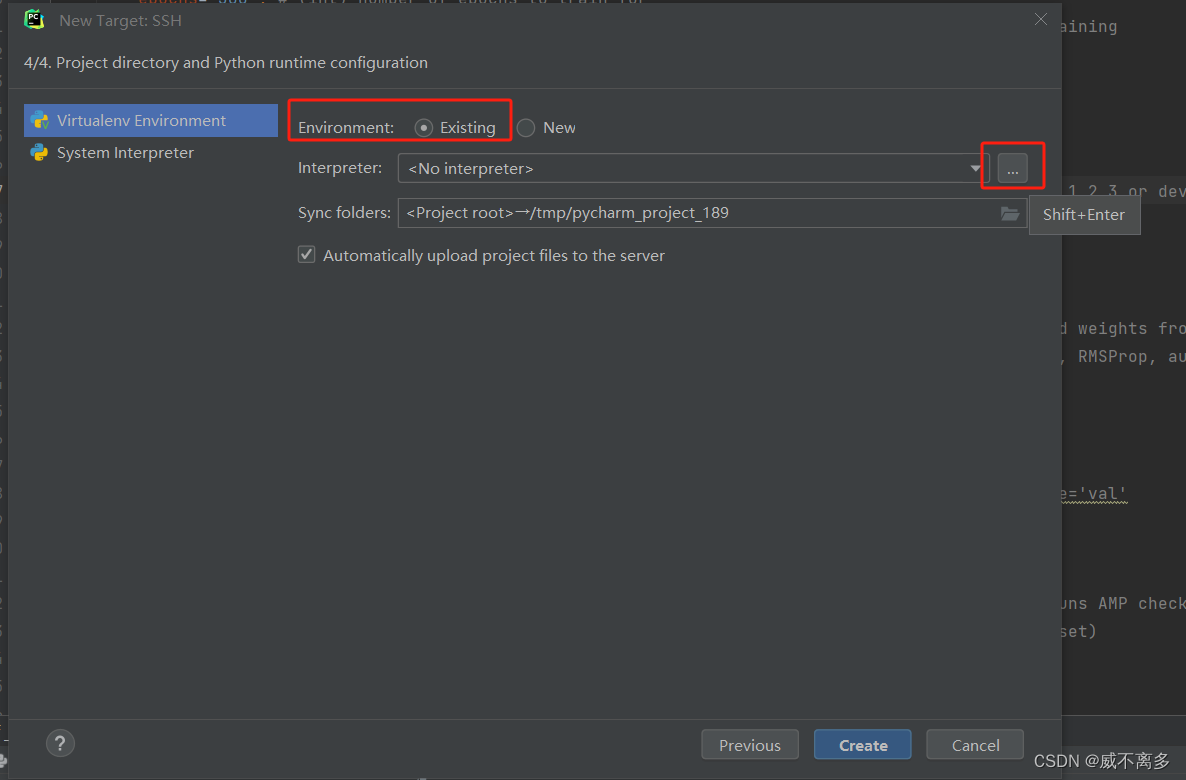Click the ellipsis browse button for interpreter
The image size is (1186, 780).
coord(1012,168)
